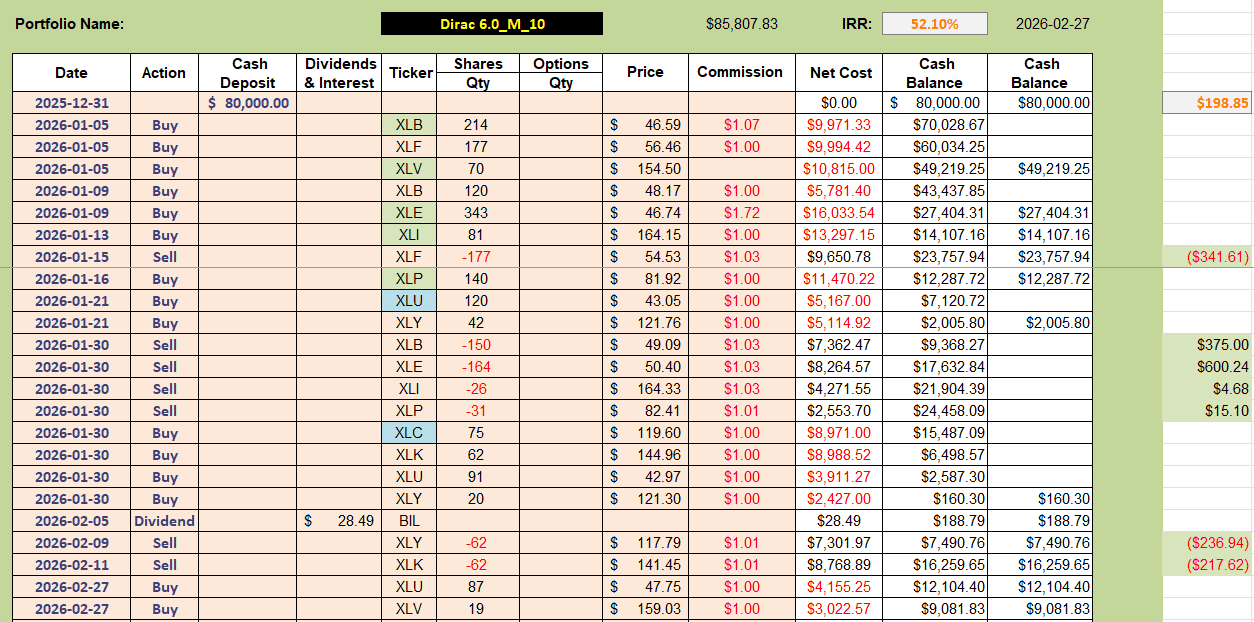
Task: Select the blue XLC ticker cell
Action: coord(408,433)
